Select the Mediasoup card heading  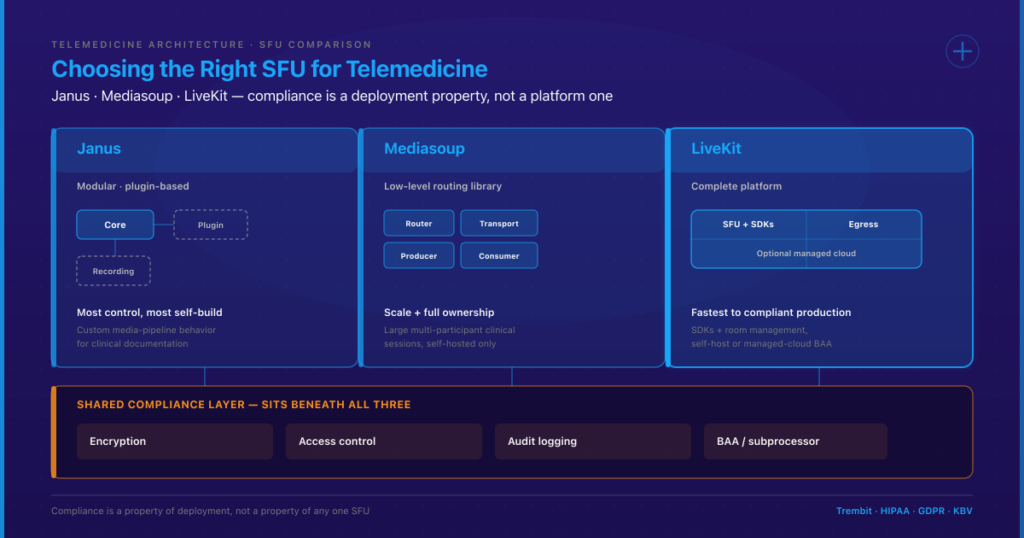click(x=424, y=149)
